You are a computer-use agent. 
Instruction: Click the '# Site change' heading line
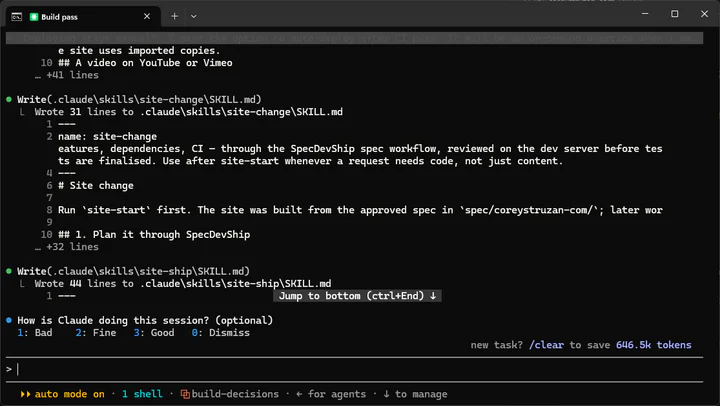coord(96,186)
